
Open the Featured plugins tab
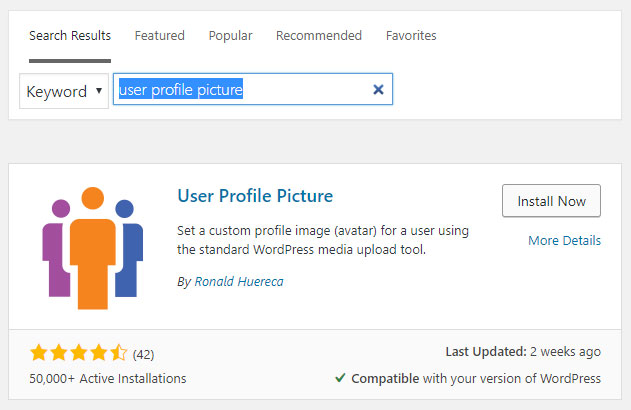(159, 36)
